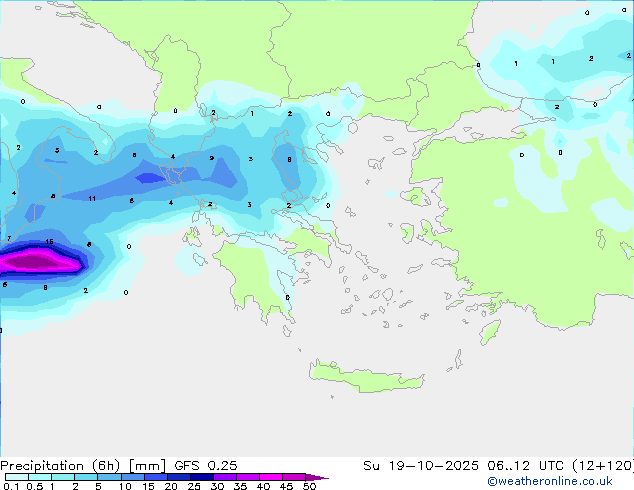634x490 pixels.
Task: Select the 5–10 mm legend swatch
Action: (109, 477)
